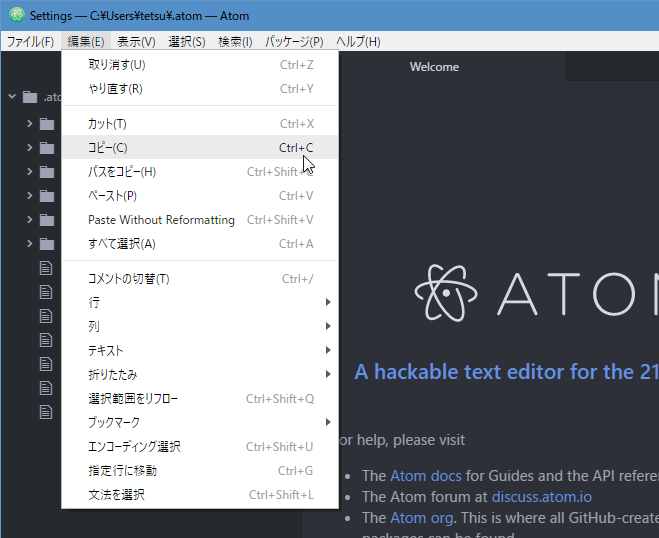The height and width of the screenshot is (538, 659).
Task: Open the ブックマーク submenu
Action: coord(114,422)
